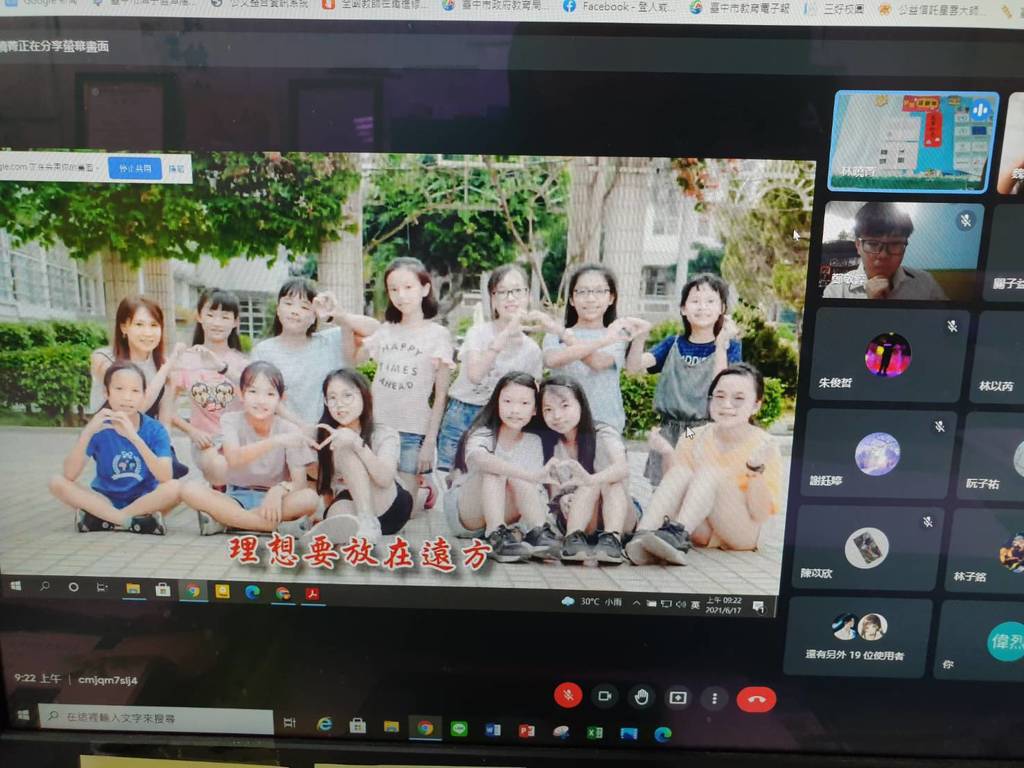Unmute the microphone in the Meet call
1024x768 pixels.
pyautogui.click(x=568, y=695)
